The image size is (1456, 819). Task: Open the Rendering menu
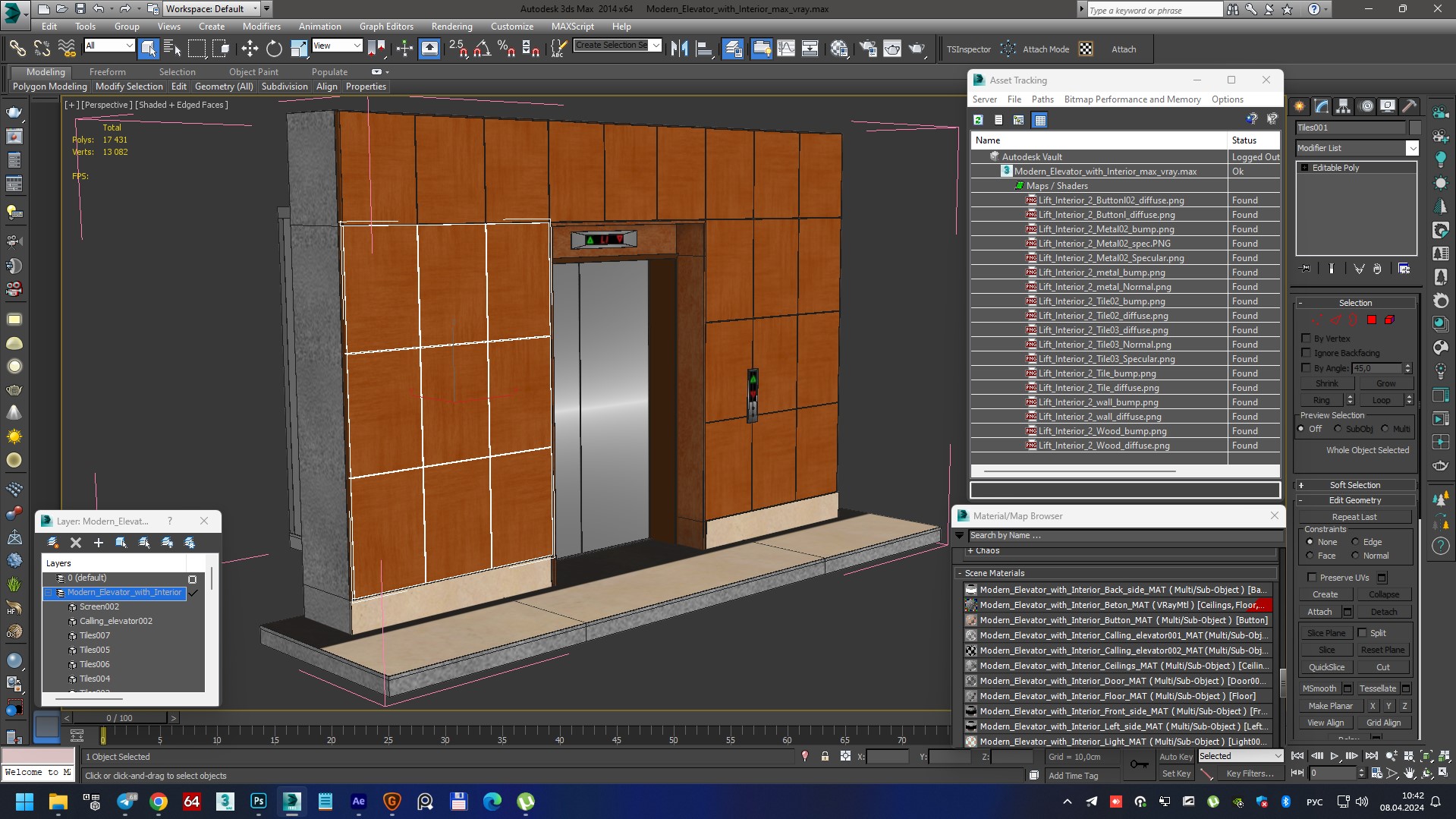click(451, 26)
